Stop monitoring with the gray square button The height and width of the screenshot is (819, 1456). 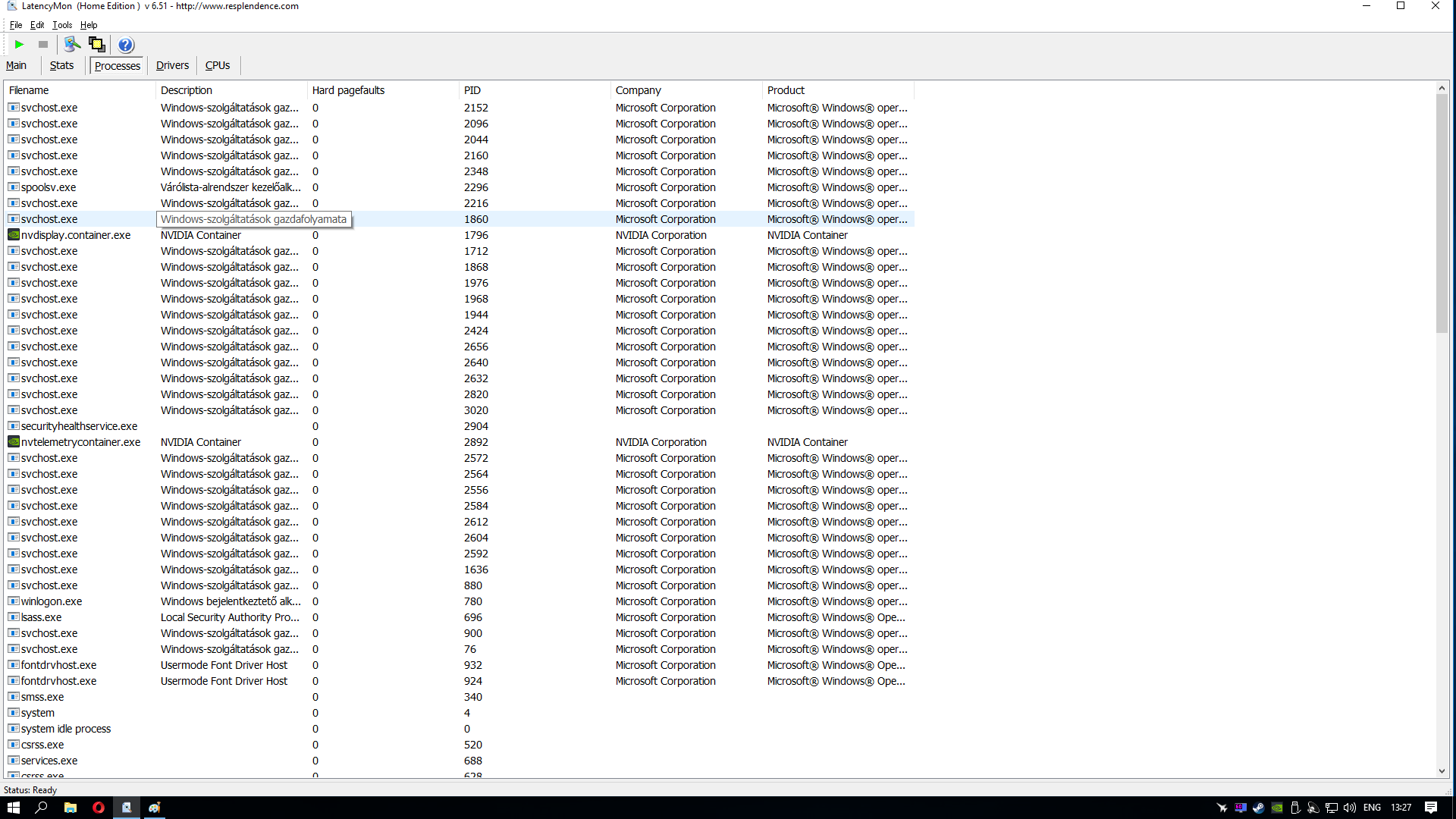coord(43,45)
